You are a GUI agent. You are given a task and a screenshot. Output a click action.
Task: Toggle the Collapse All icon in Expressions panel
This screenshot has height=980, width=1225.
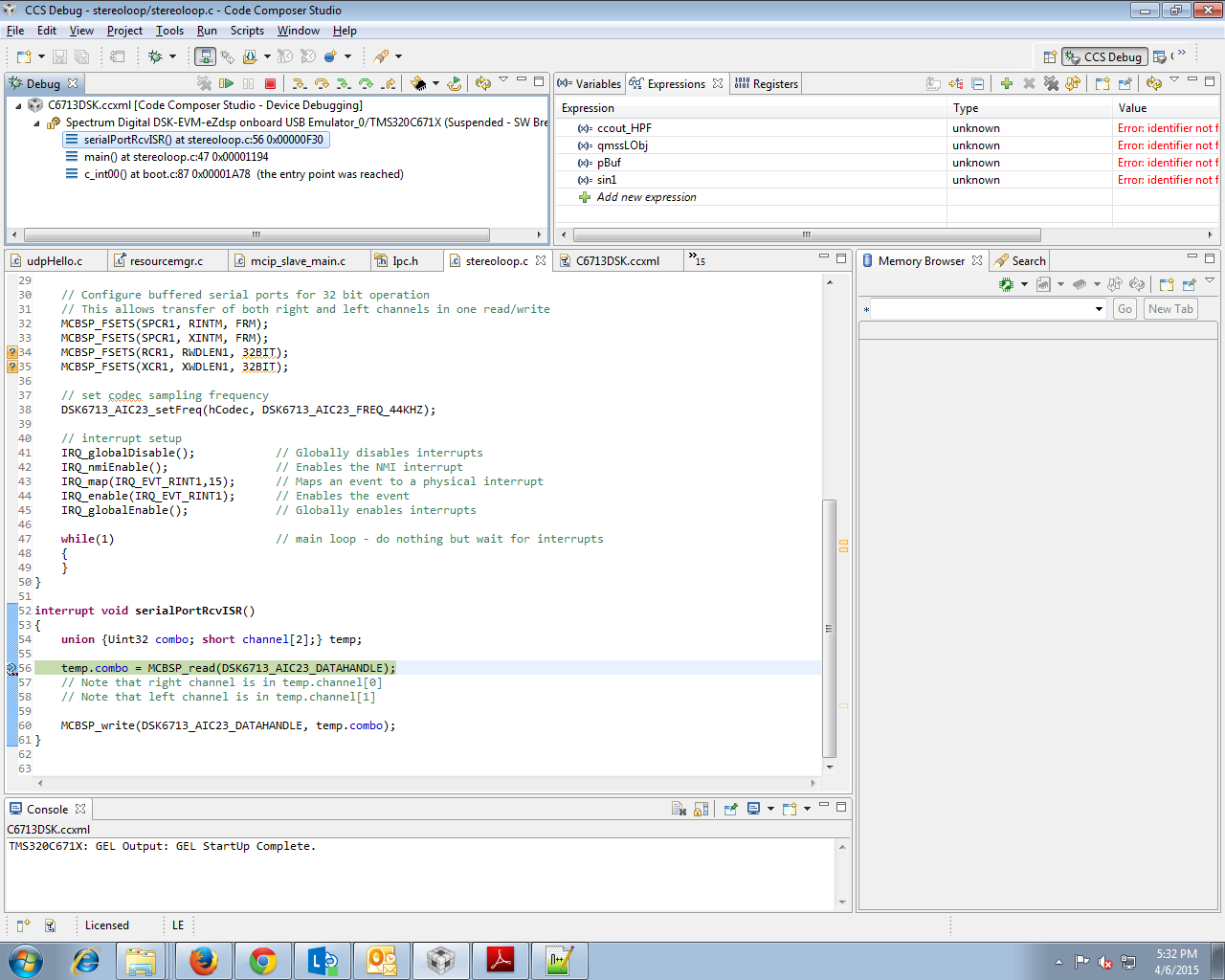[x=977, y=84]
